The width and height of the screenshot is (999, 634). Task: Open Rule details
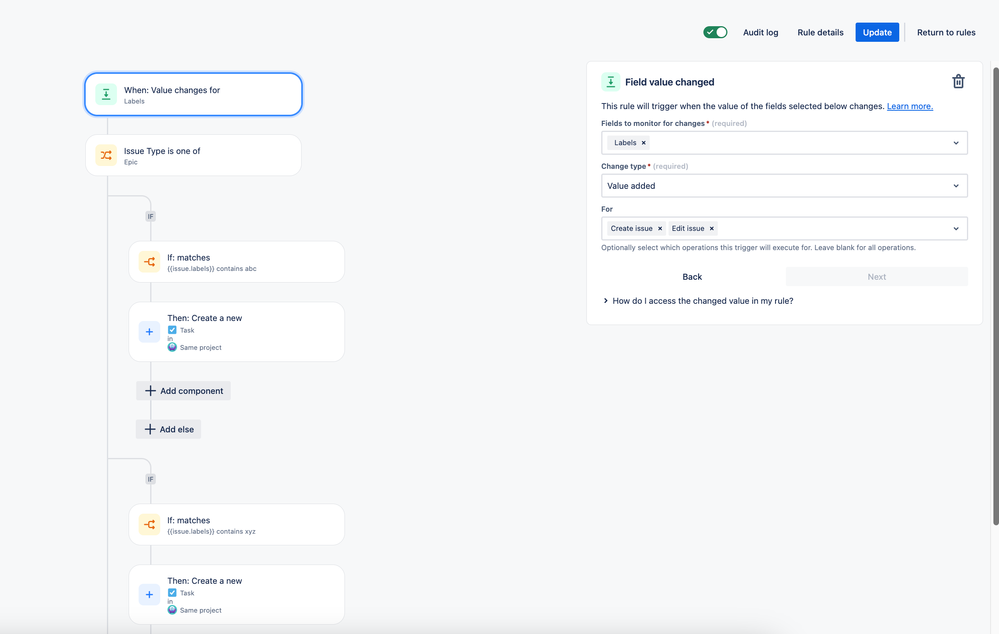tap(820, 32)
